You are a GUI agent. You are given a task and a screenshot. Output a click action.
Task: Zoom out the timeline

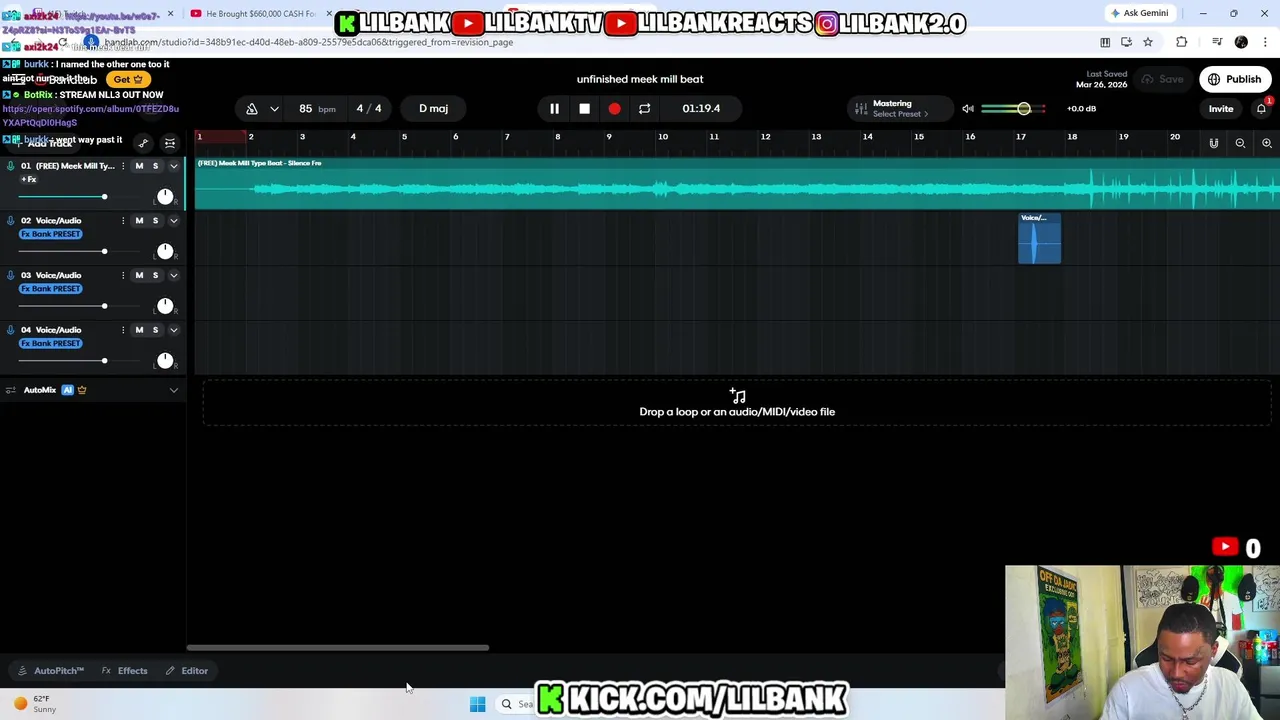[x=1240, y=143]
